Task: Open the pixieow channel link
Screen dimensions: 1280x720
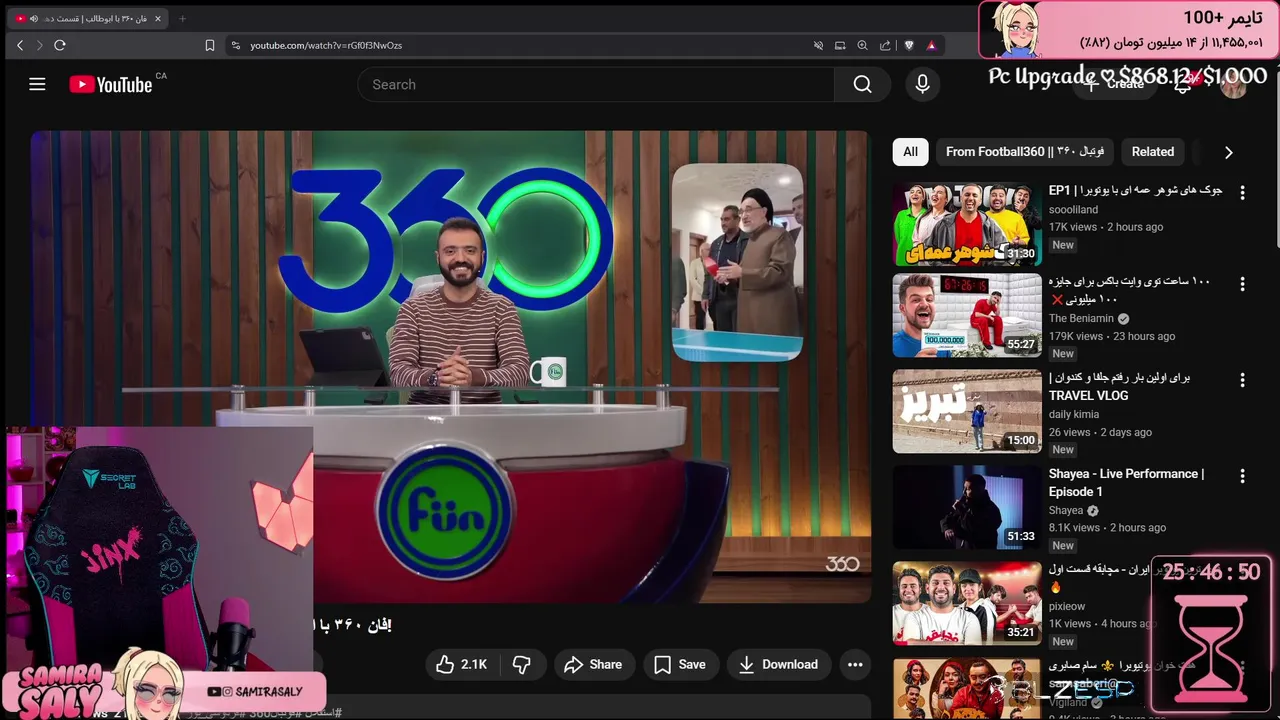Action: 1067,606
